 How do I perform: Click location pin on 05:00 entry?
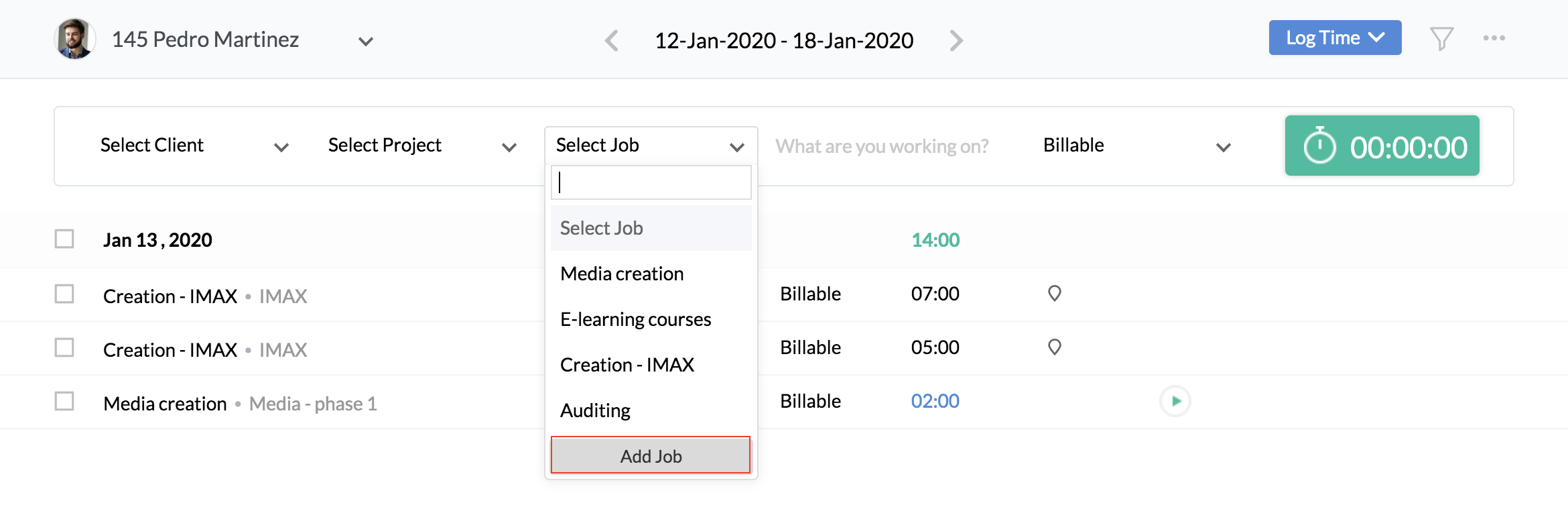[1054, 347]
